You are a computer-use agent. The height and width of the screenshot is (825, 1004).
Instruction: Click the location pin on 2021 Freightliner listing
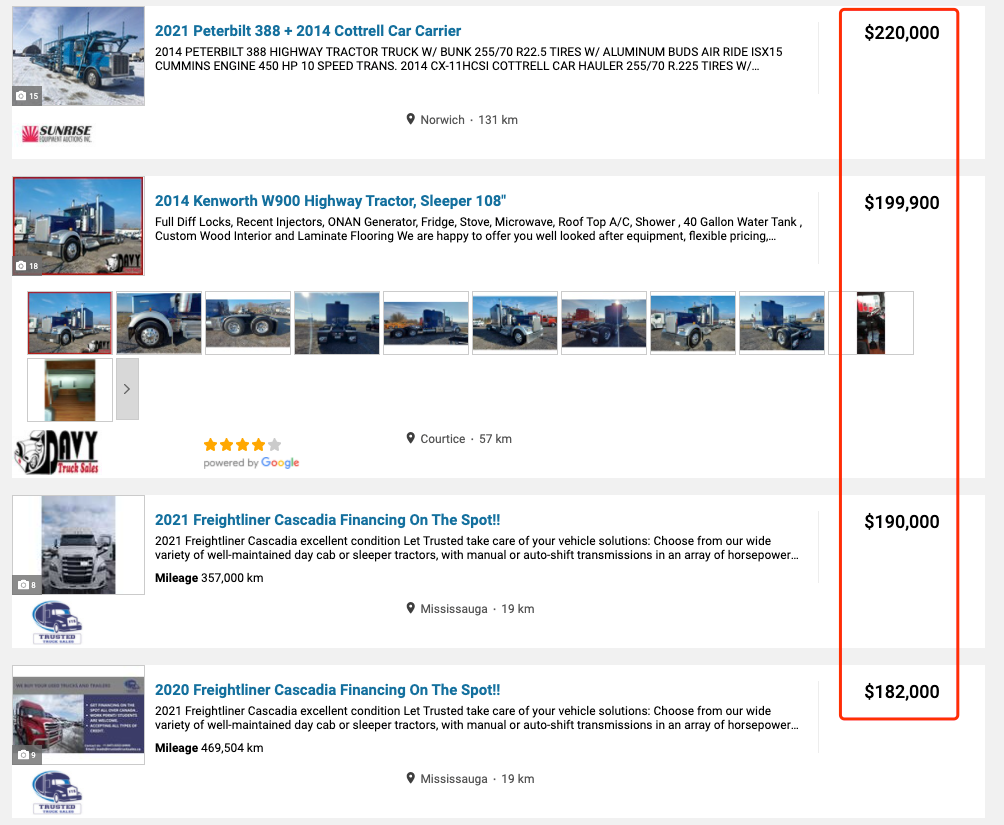coord(410,608)
